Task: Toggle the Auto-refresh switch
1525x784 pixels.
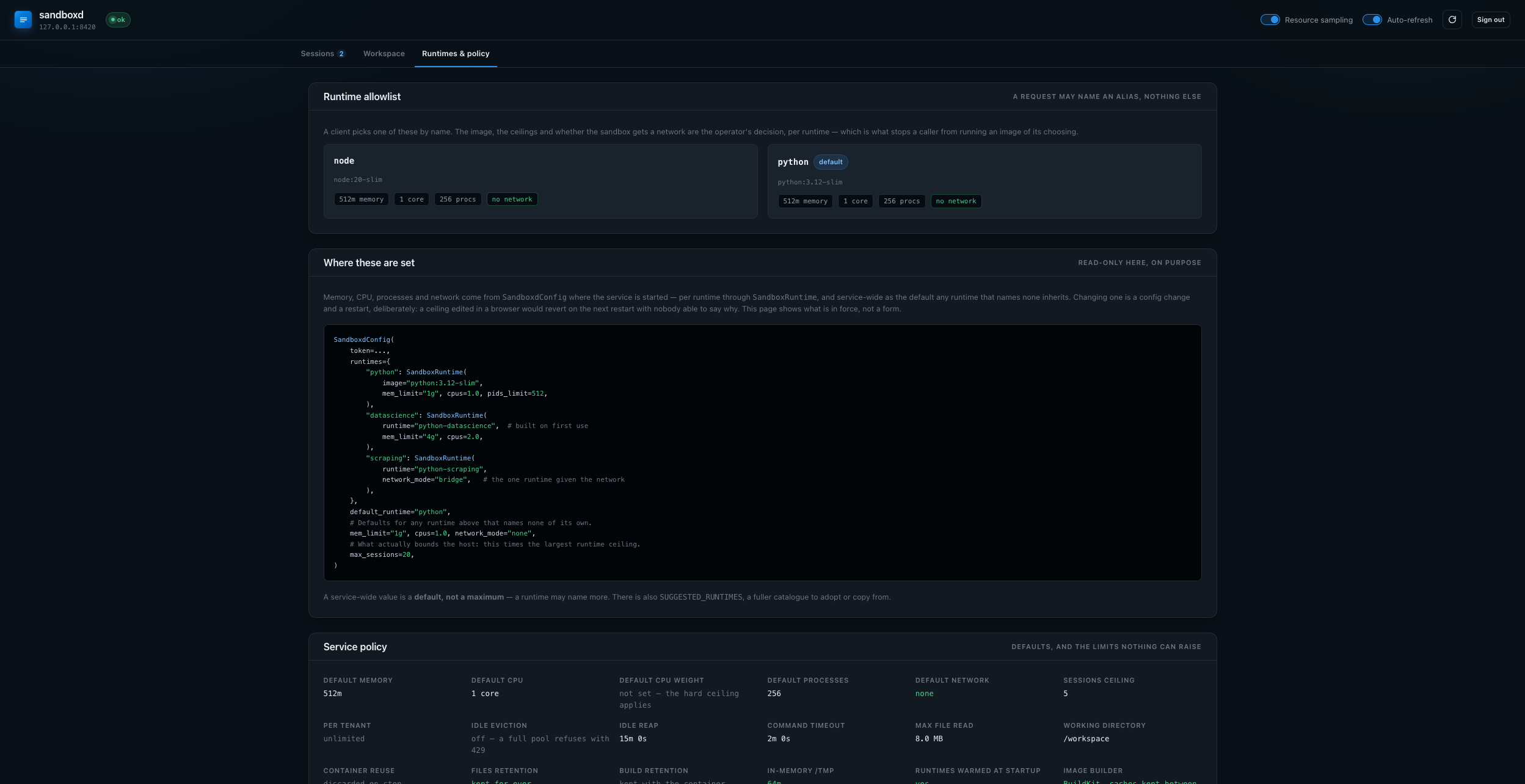Action: point(1372,20)
